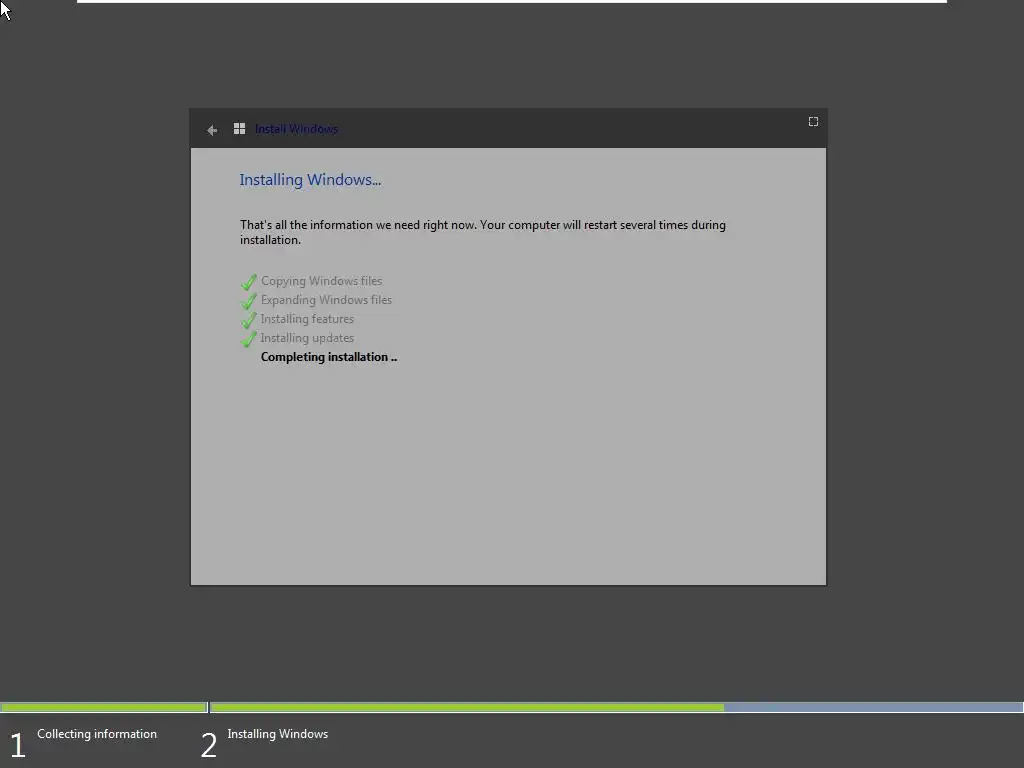Click the Expanding Windows files step text
Screen dimensions: 1024x768
click(x=326, y=300)
